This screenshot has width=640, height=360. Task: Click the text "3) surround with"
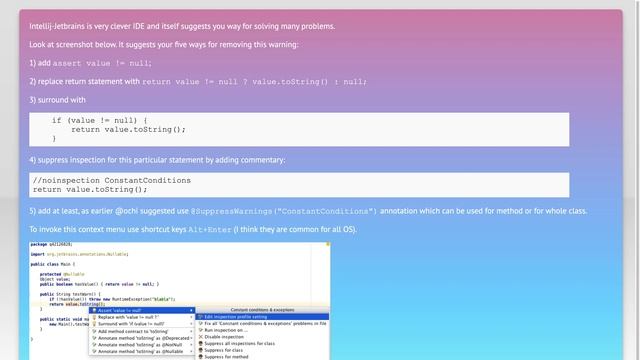[58, 100]
